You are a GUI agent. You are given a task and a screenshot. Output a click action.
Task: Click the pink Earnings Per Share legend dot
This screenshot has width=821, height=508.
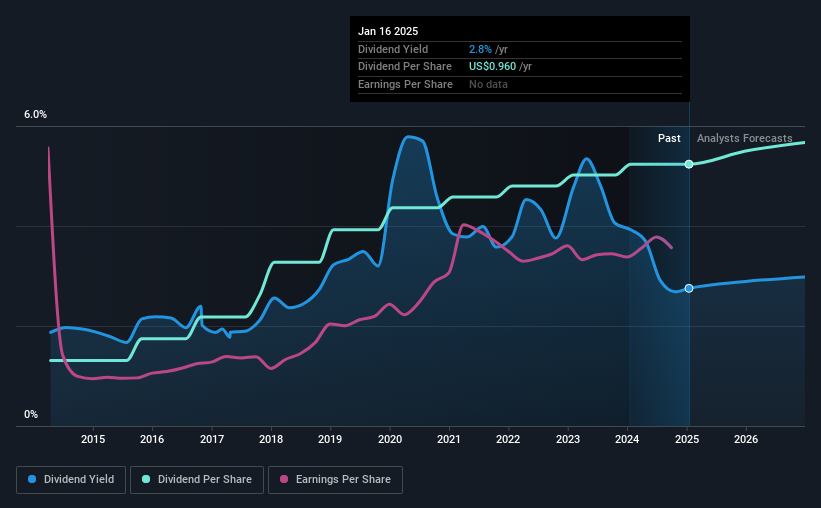coord(284,479)
